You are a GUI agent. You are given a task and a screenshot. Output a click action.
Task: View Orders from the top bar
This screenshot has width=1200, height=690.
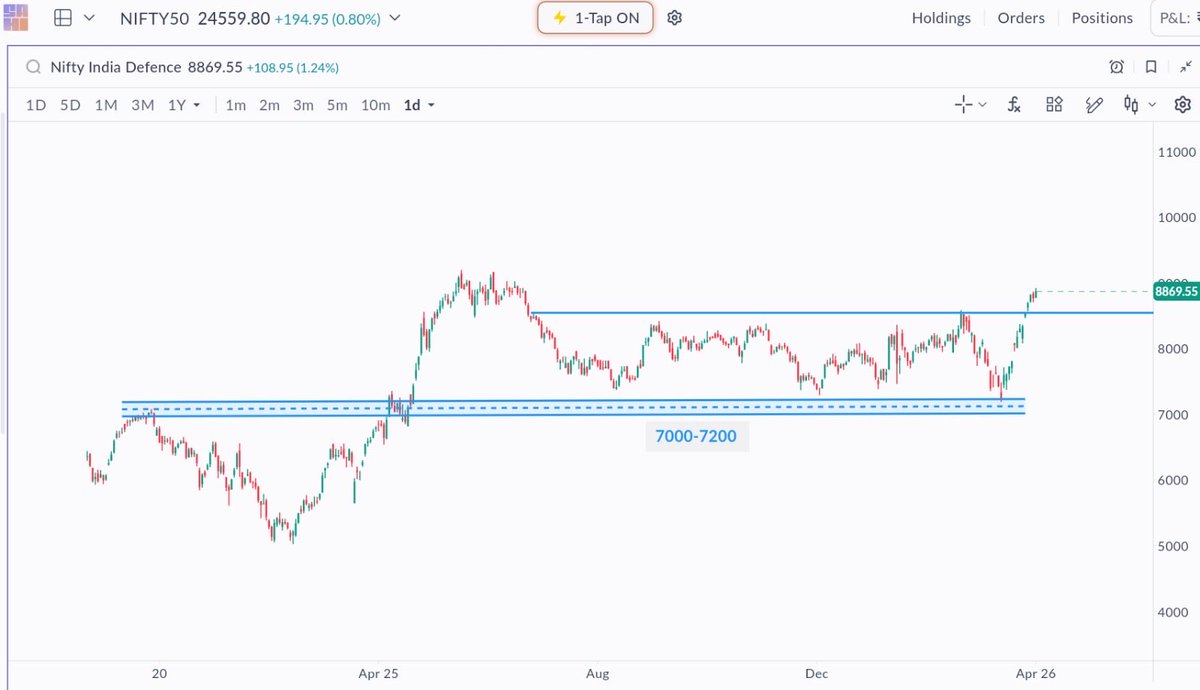[1020, 17]
